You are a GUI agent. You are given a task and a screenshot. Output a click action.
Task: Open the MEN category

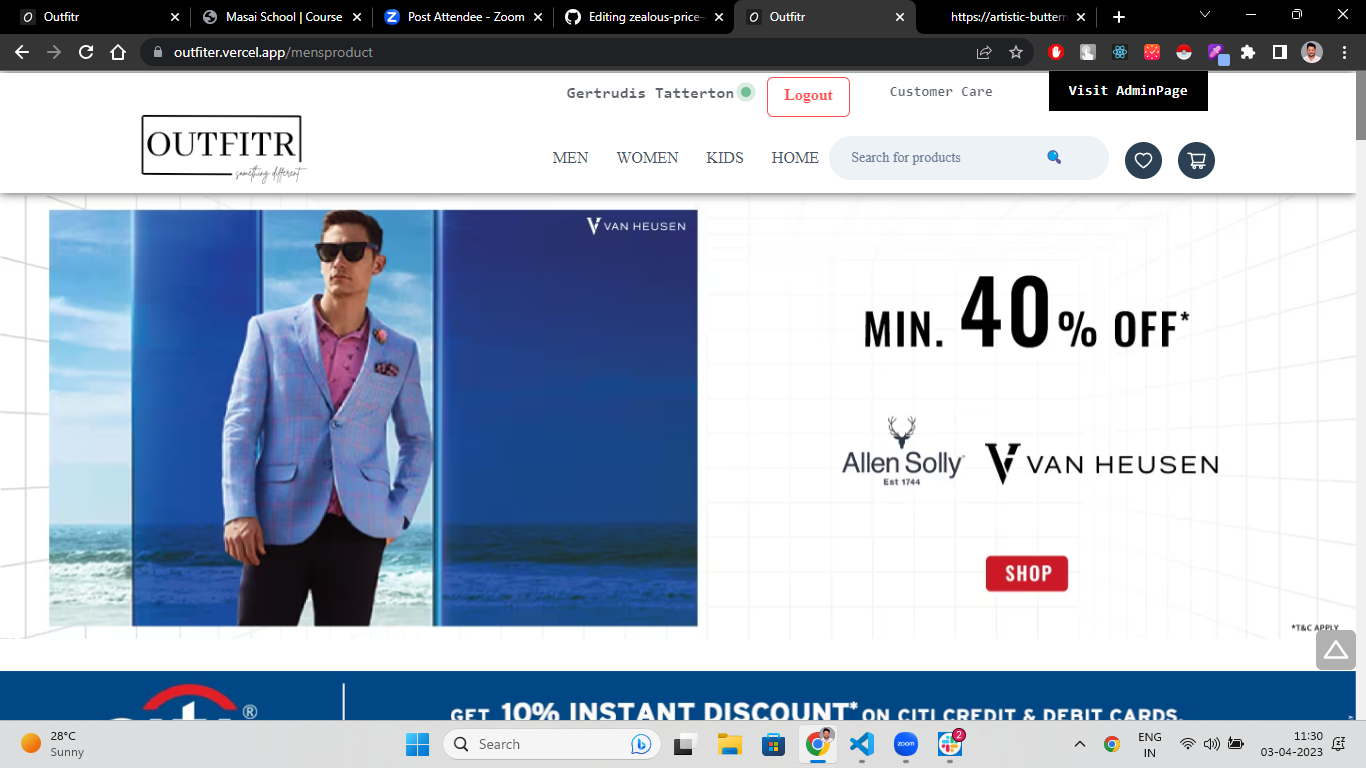point(570,157)
